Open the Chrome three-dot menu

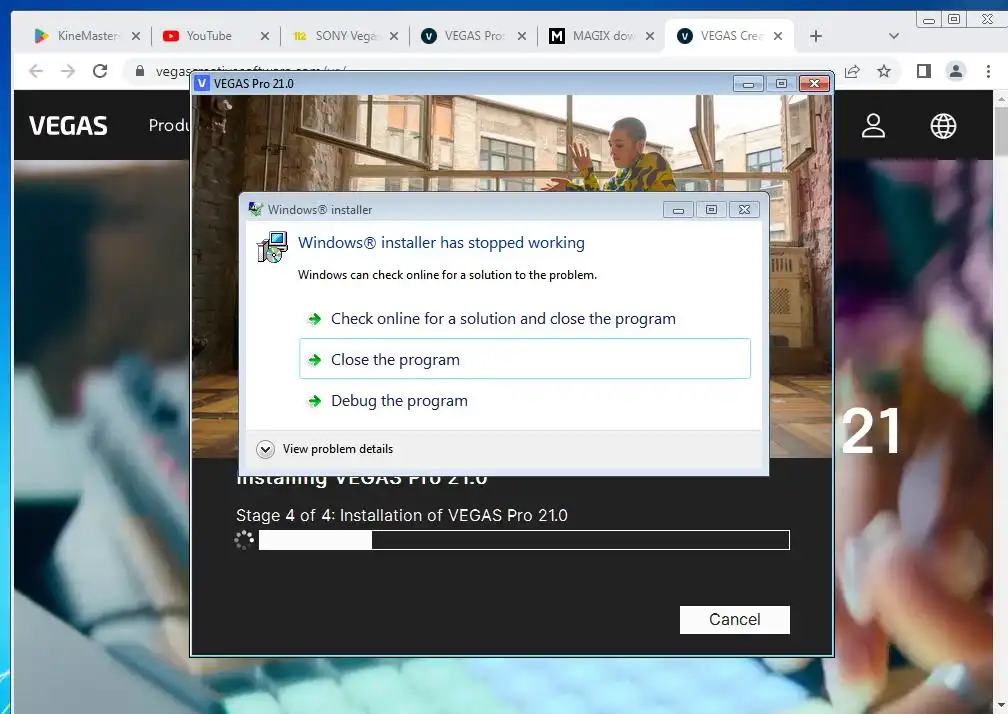tap(988, 71)
